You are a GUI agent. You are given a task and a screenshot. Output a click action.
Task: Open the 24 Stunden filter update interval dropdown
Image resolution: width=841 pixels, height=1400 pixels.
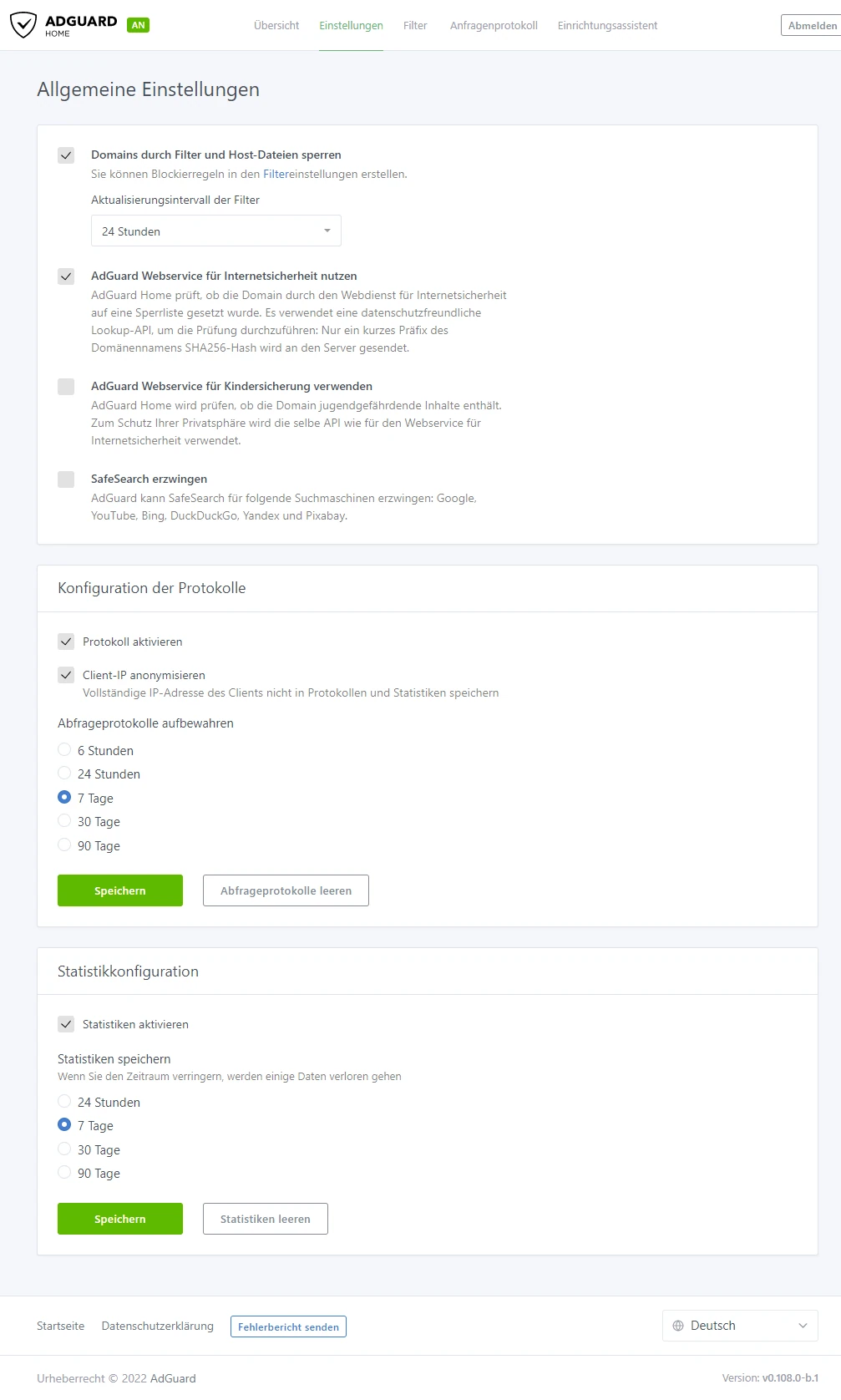(216, 231)
